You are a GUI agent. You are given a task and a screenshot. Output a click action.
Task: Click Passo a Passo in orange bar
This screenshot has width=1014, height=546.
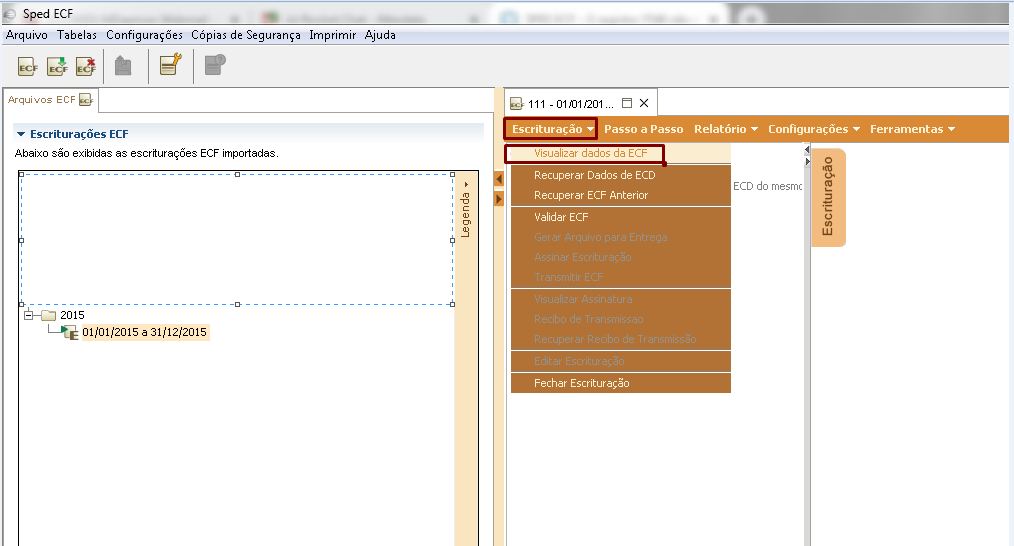(x=643, y=129)
